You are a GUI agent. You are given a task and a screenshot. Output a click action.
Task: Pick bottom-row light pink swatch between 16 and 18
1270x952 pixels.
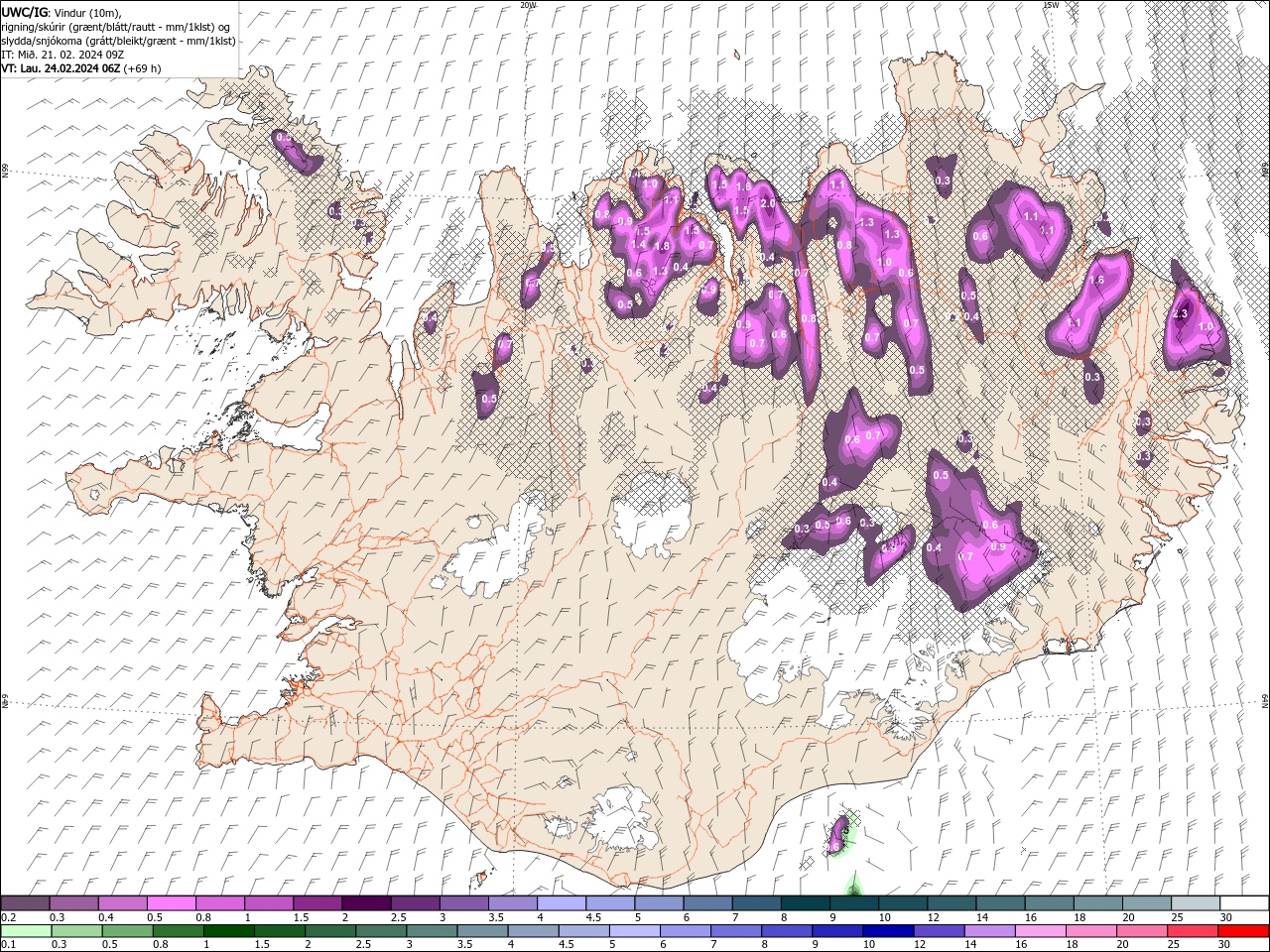1040,931
